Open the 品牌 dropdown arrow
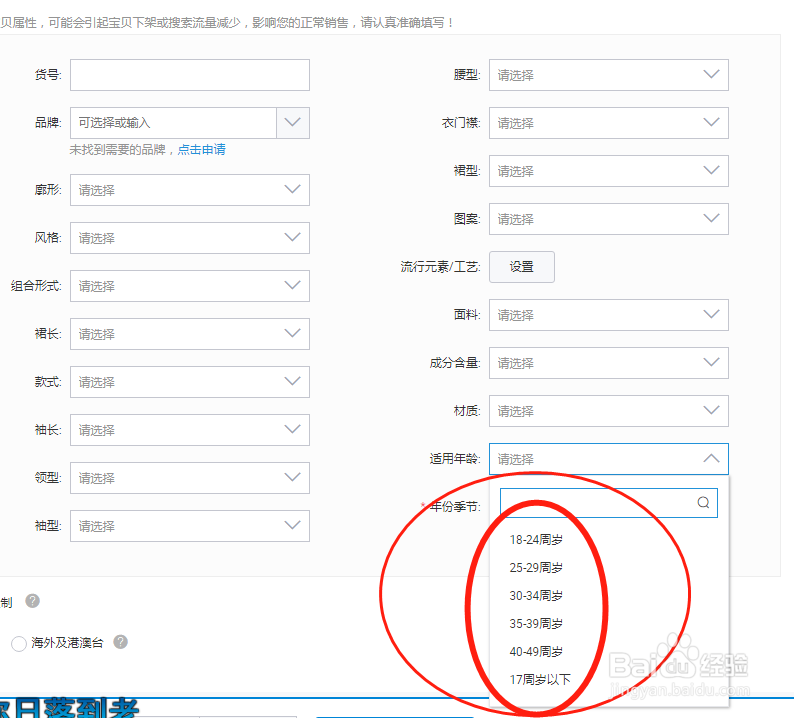 293,123
